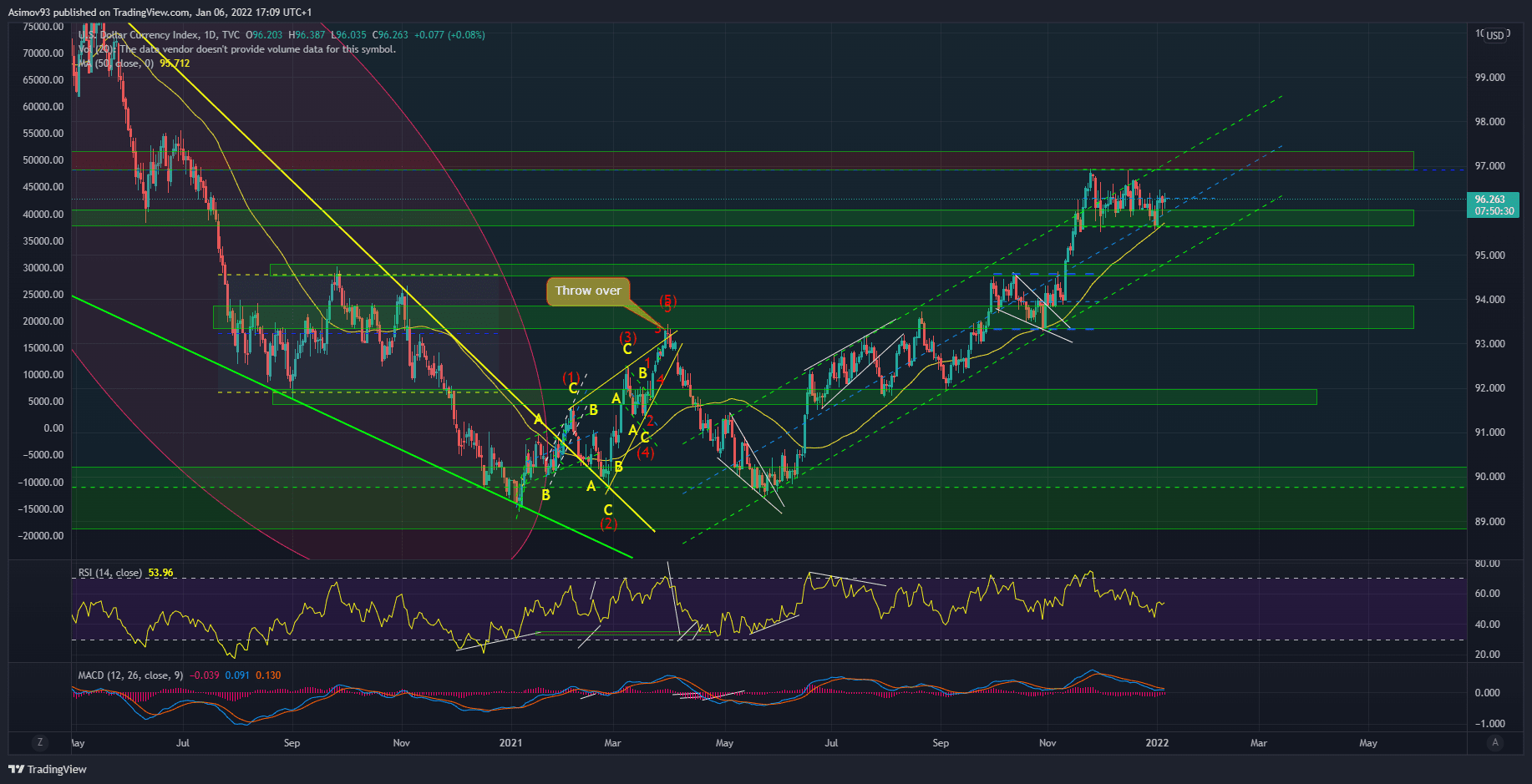
Task: Click the current price tag 96.263
Action: point(1490,200)
